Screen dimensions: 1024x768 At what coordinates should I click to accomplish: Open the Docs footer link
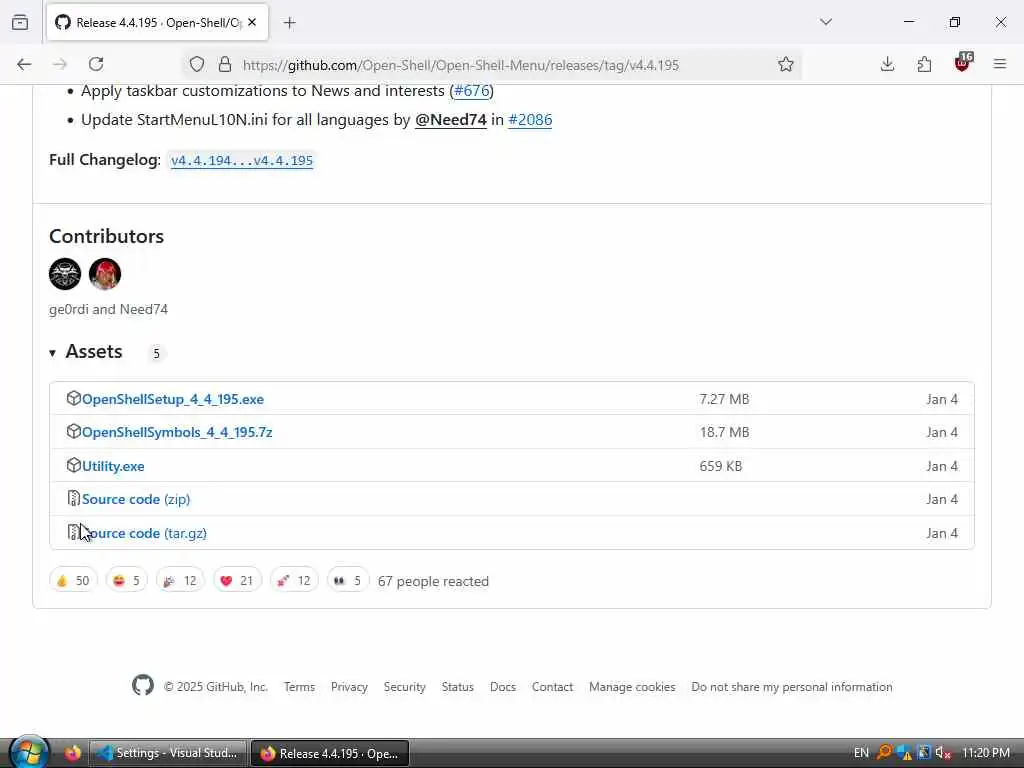point(503,687)
